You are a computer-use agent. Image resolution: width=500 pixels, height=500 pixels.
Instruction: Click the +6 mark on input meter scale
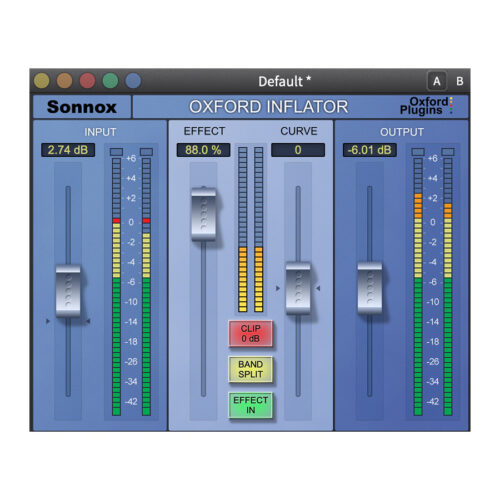coord(131,158)
